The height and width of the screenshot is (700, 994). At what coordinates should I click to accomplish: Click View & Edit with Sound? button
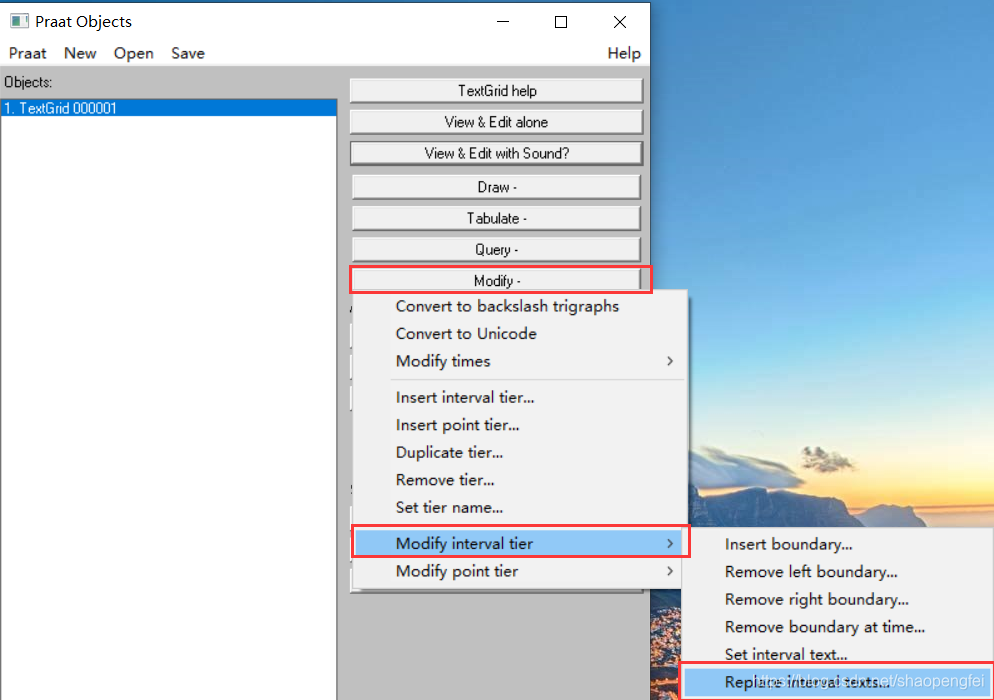coord(496,153)
